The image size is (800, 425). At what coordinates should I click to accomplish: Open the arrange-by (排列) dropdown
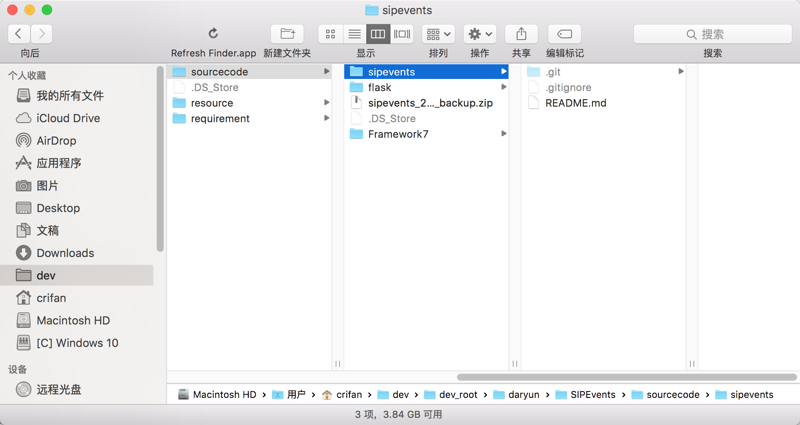[x=438, y=34]
